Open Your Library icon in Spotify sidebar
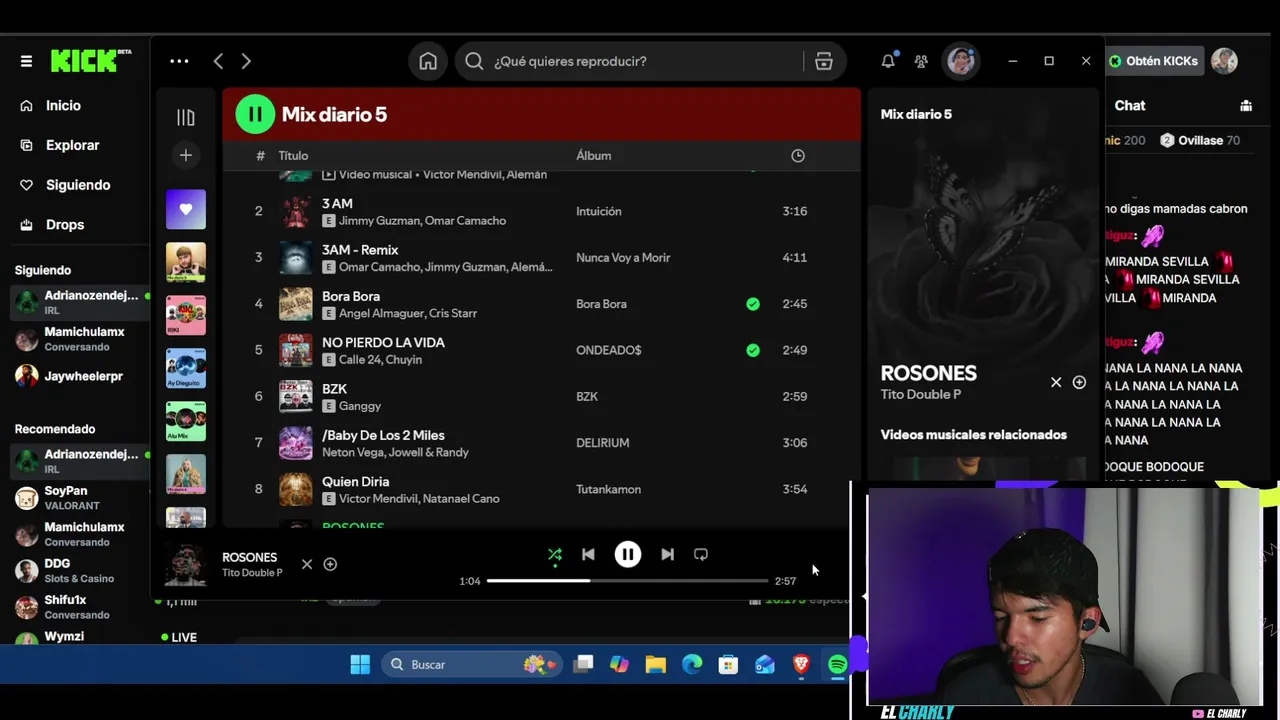 185,117
